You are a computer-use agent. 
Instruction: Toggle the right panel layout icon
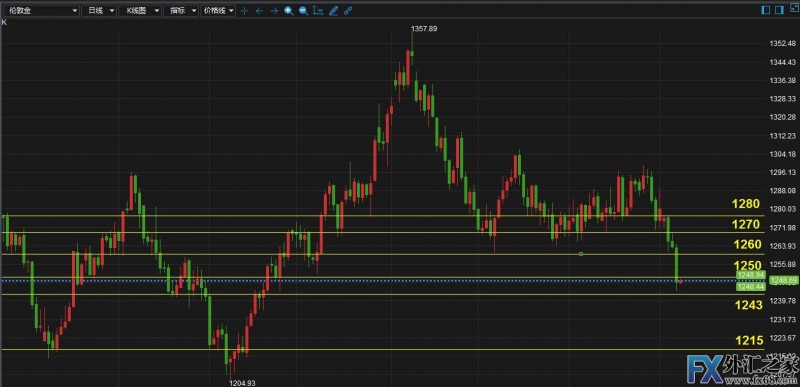click(779, 10)
